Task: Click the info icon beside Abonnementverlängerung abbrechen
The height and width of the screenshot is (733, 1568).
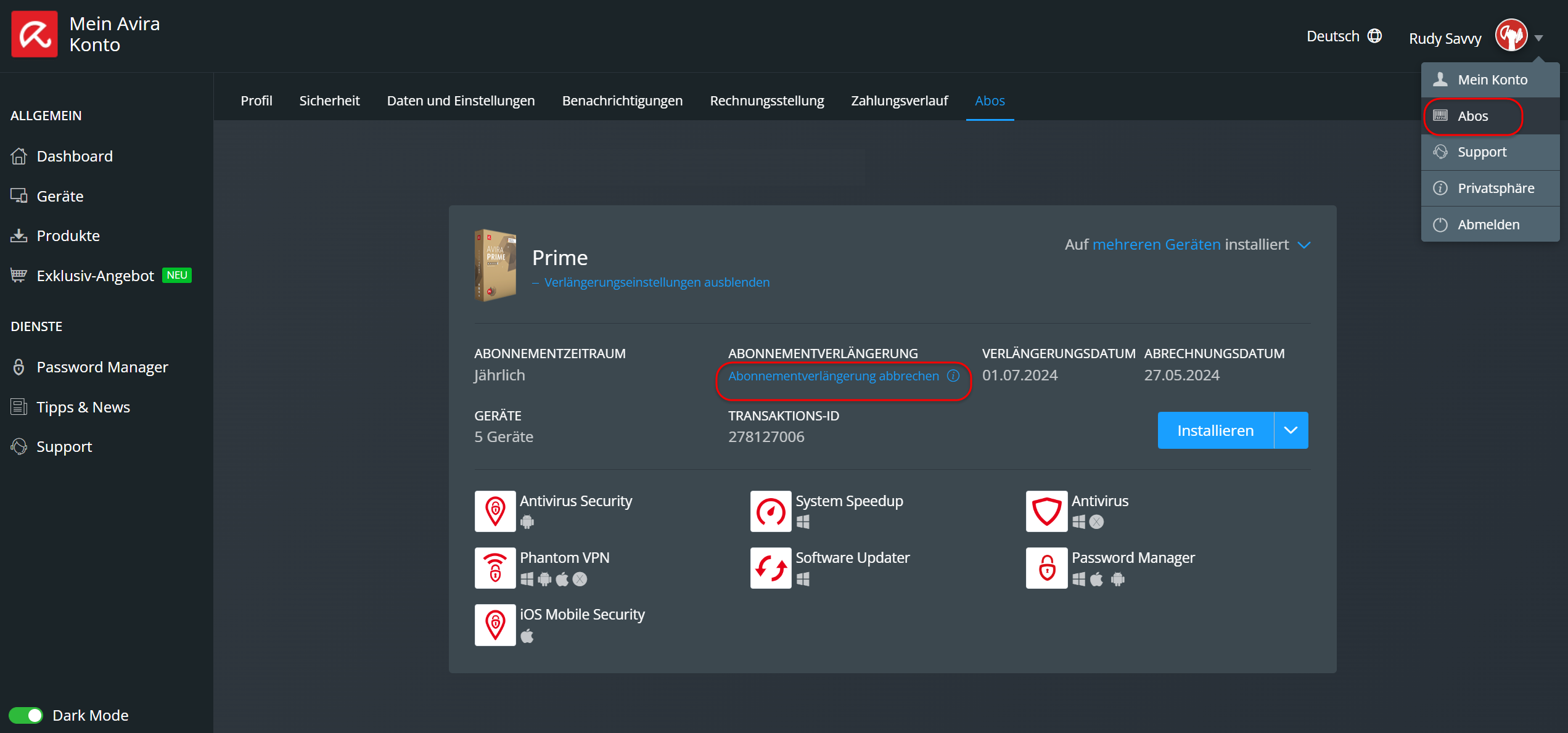Action: tap(953, 375)
